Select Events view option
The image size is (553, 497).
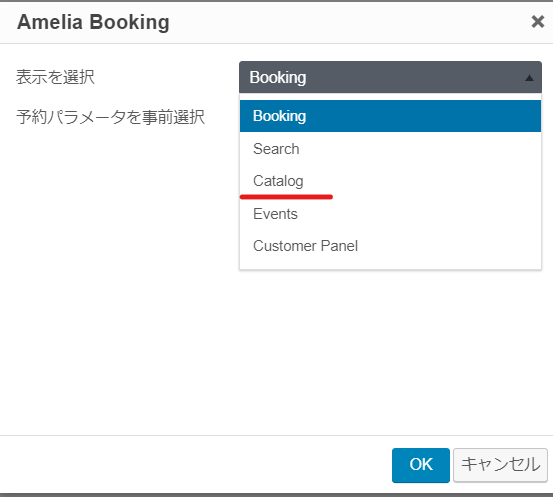(x=390, y=214)
